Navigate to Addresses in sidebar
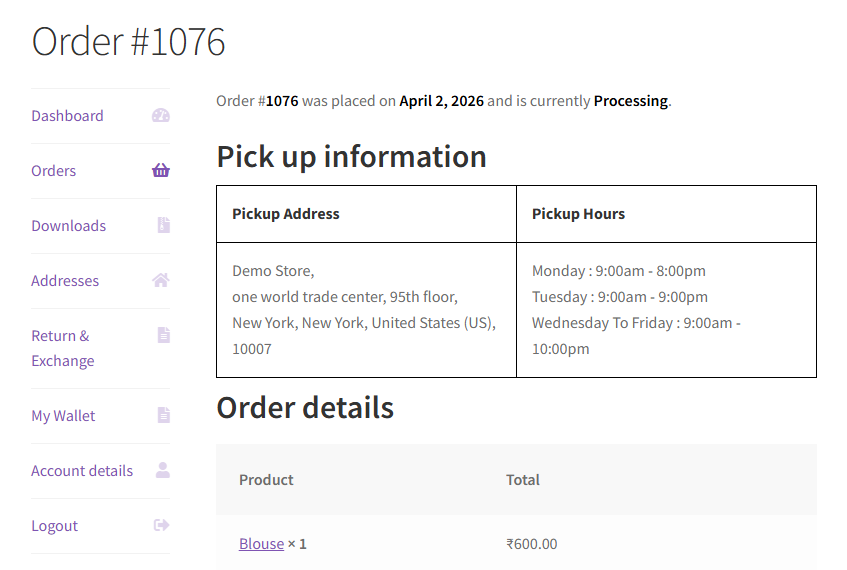The image size is (847, 570). 65,281
